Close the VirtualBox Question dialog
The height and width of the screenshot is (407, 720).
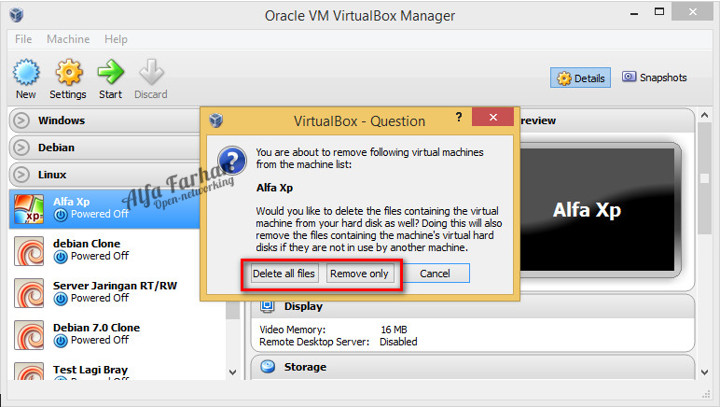click(493, 117)
